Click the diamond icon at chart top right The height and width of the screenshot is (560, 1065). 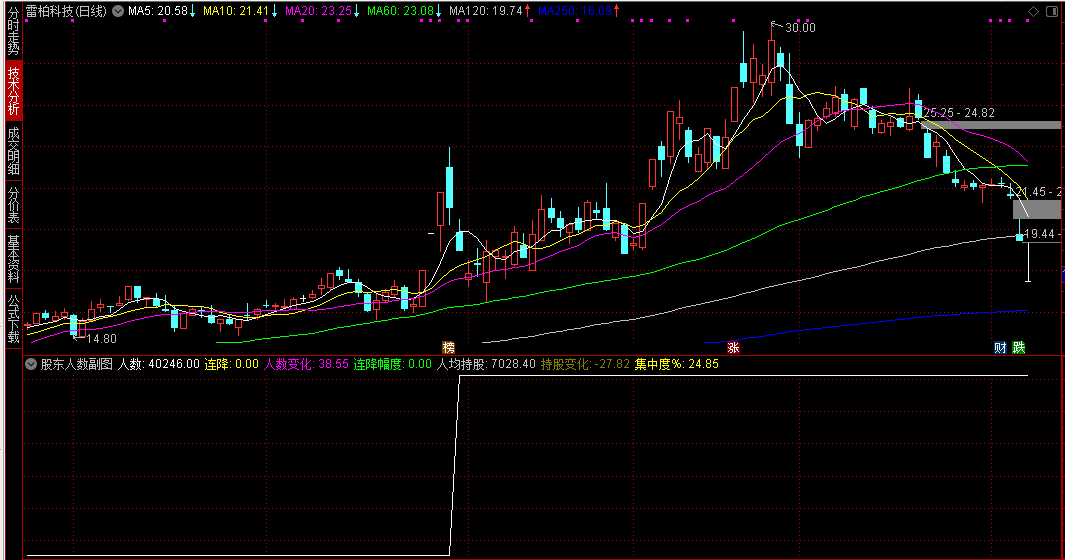point(1033,11)
